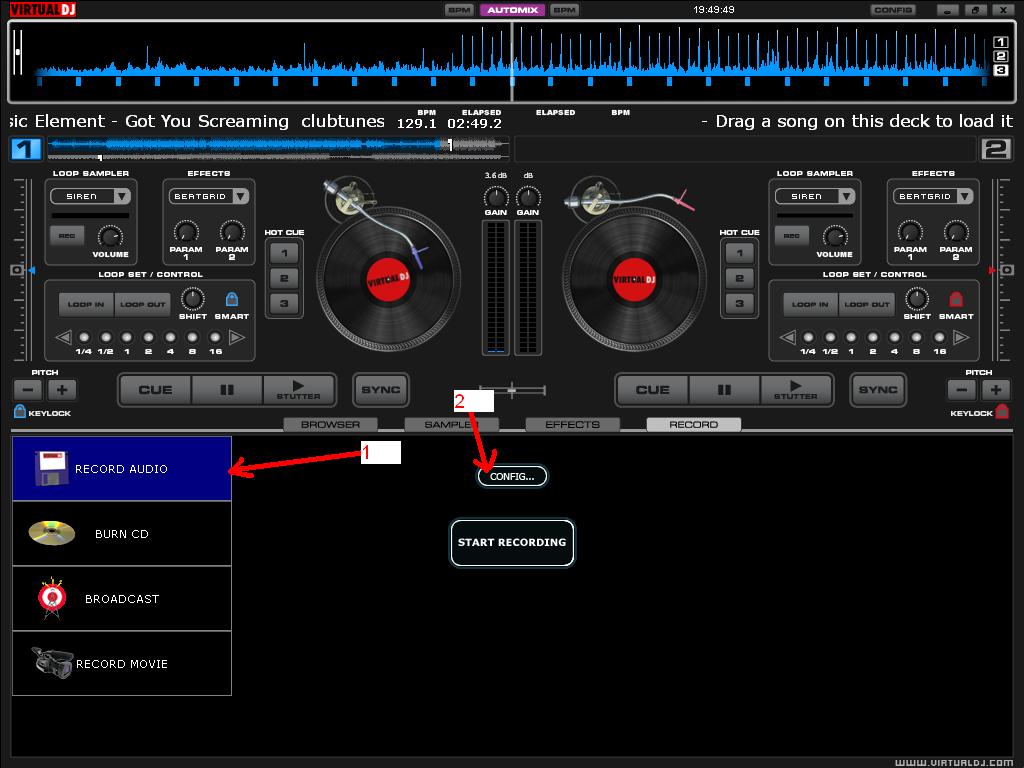
Task: Click the left deck turntable platter
Action: click(x=389, y=280)
